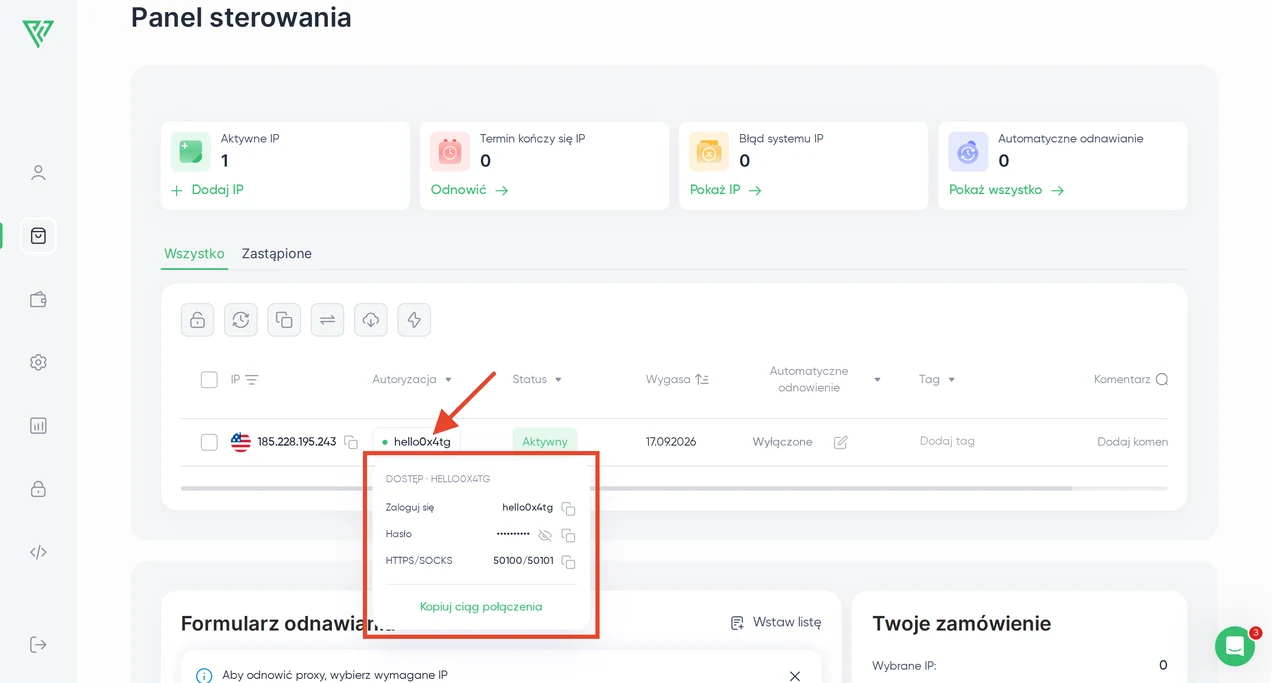This screenshot has width=1280, height=683.
Task: Click Kopiuj ciąg połączenia
Action: pos(481,607)
